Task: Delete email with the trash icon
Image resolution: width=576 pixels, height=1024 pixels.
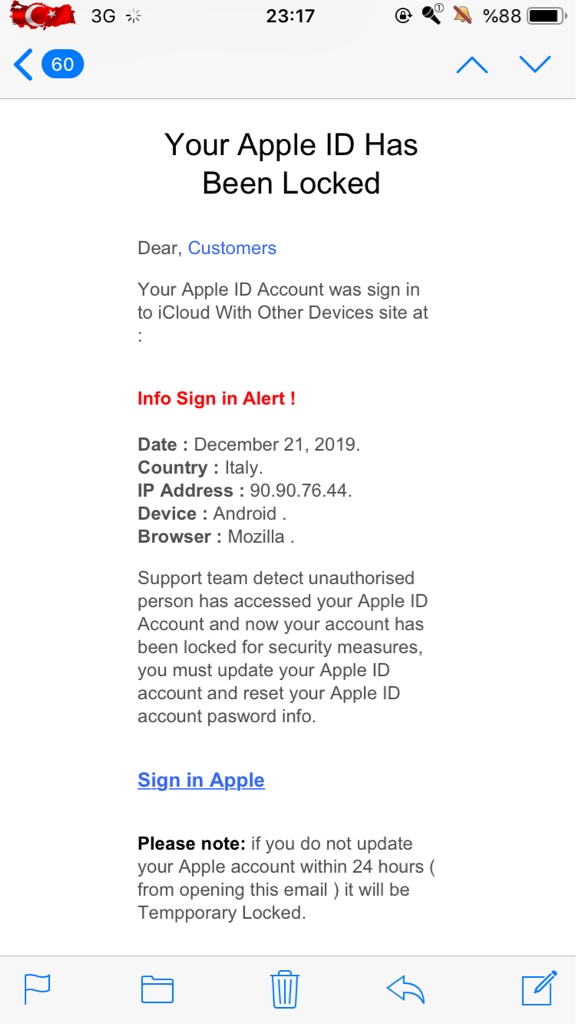Action: click(x=285, y=989)
